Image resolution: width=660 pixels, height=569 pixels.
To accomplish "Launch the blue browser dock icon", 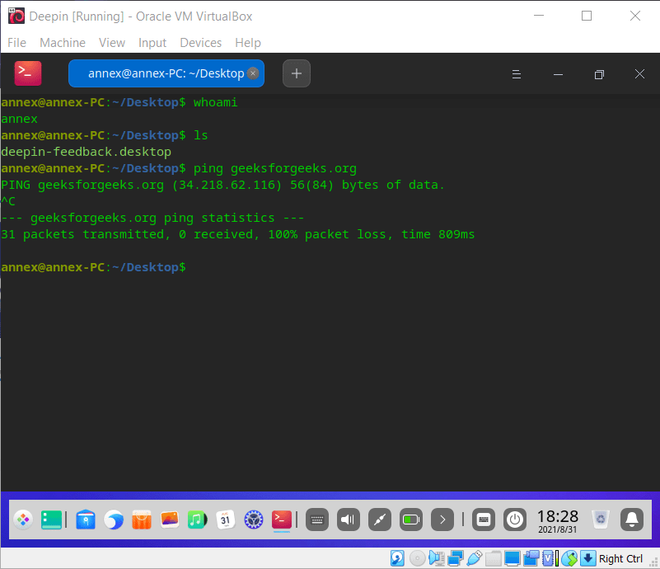I will (x=114, y=520).
